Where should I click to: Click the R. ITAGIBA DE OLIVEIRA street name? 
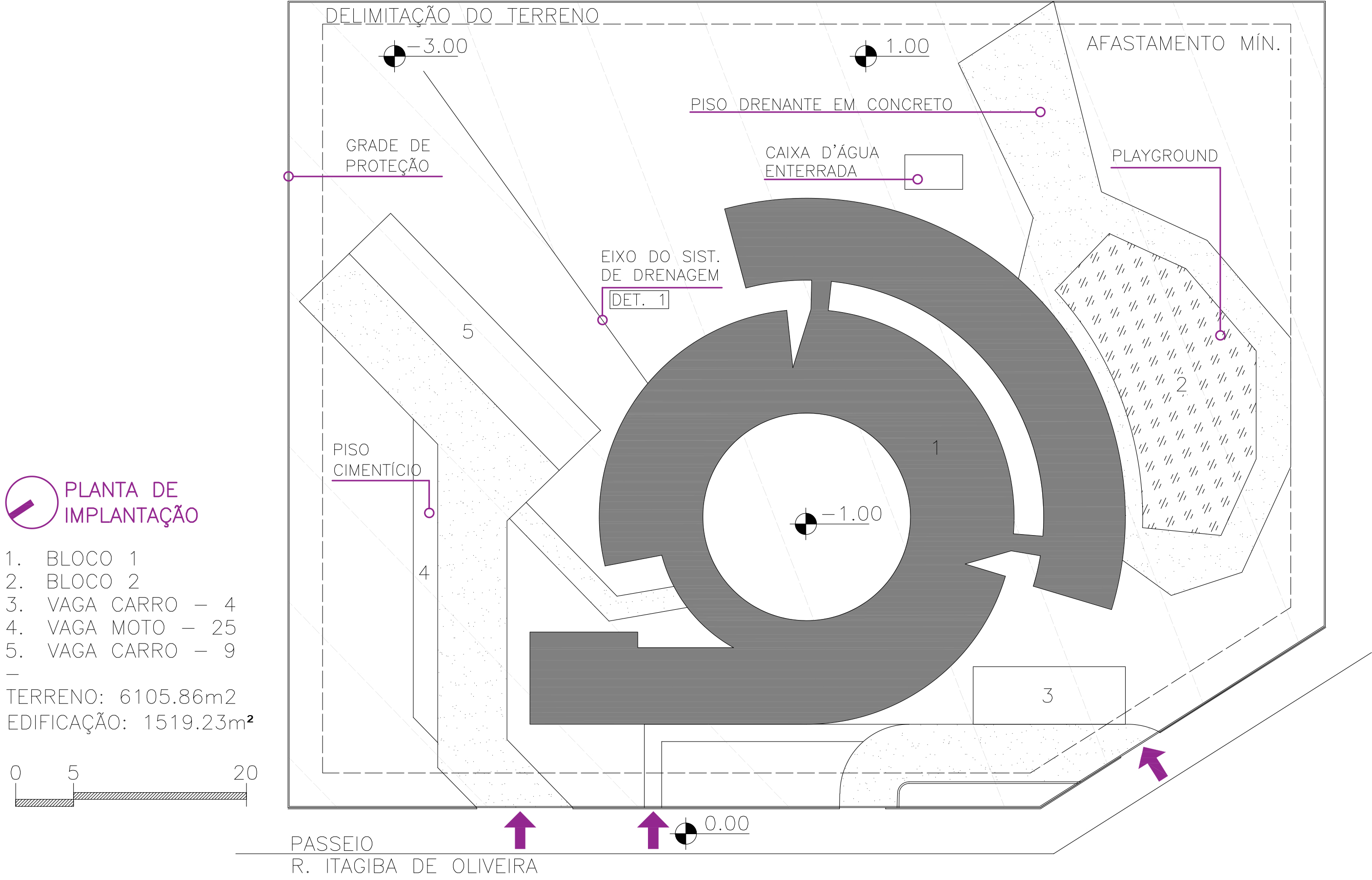[414, 866]
